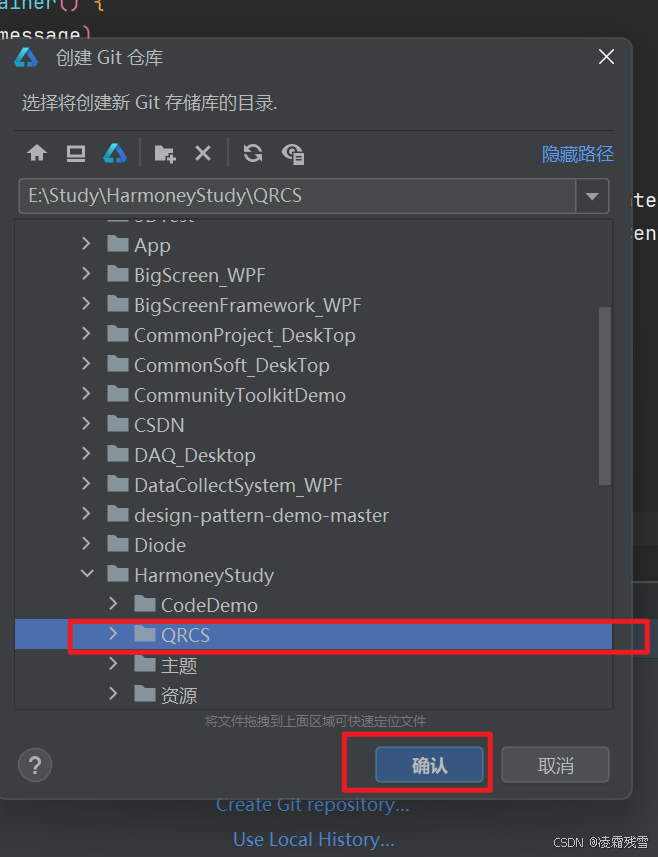The image size is (658, 857).
Task: Expand the Diode folder
Action: click(86, 544)
